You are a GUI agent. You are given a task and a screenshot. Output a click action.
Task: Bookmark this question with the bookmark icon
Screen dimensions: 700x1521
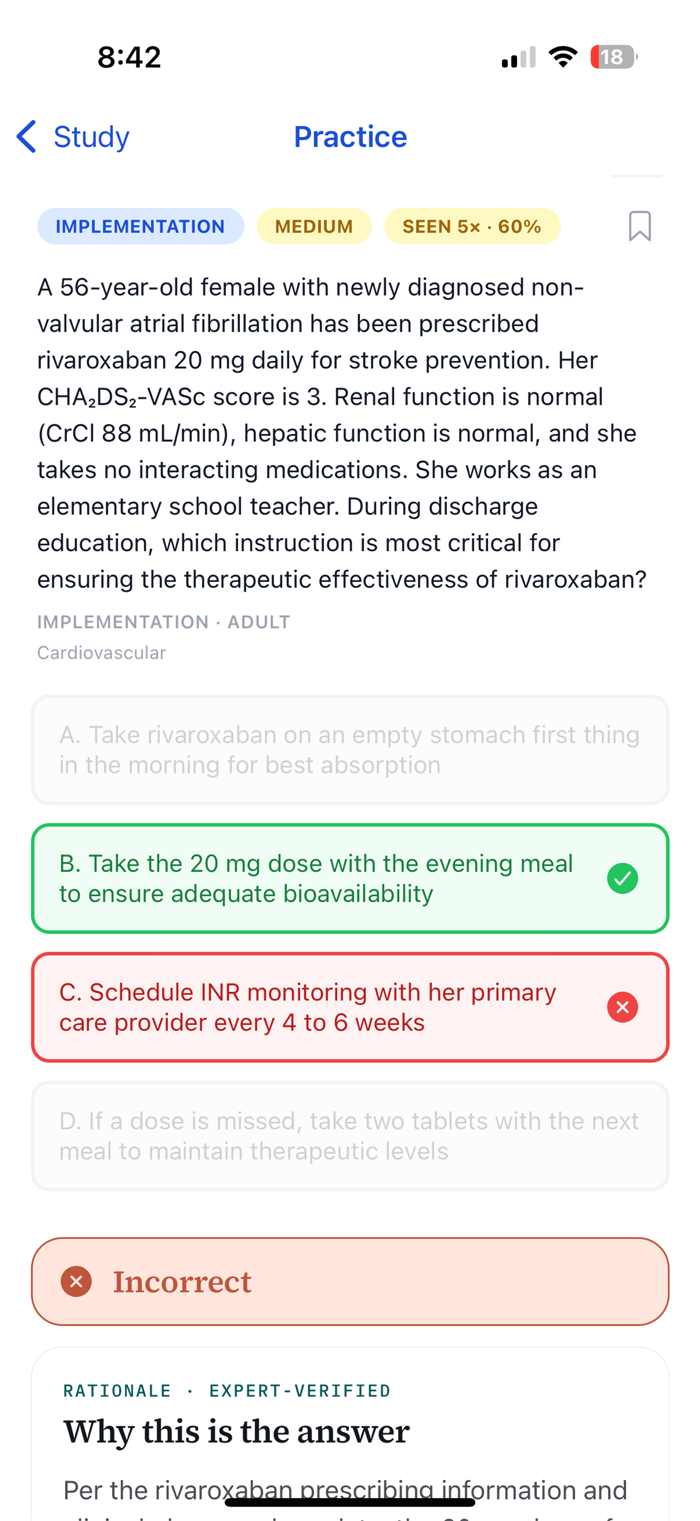pos(640,226)
